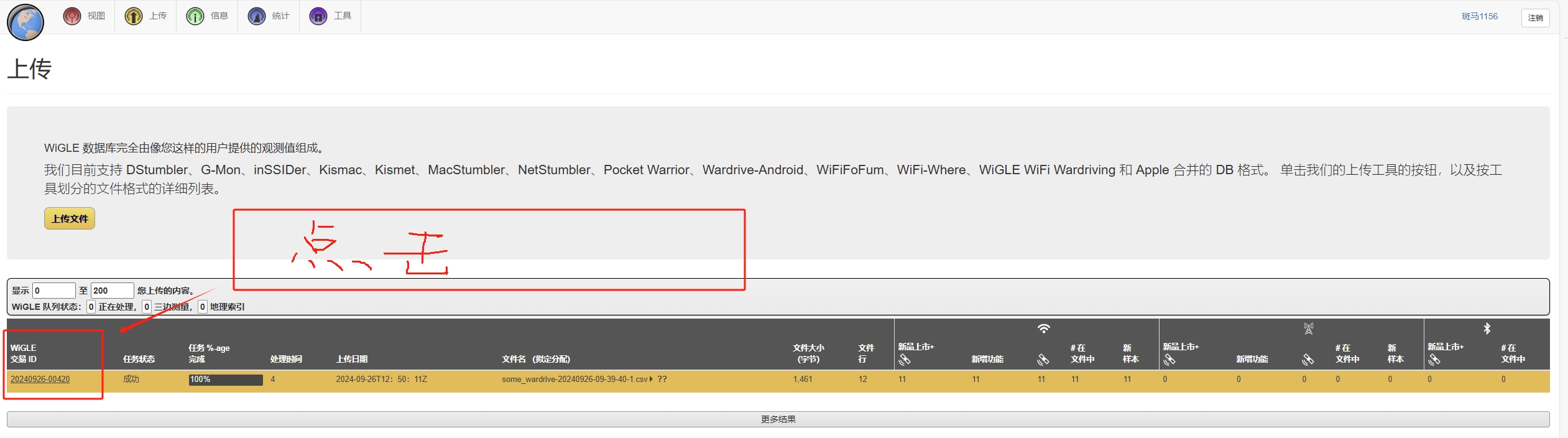
Task: Click the Bluetooth icon in header
Action: click(x=1487, y=328)
